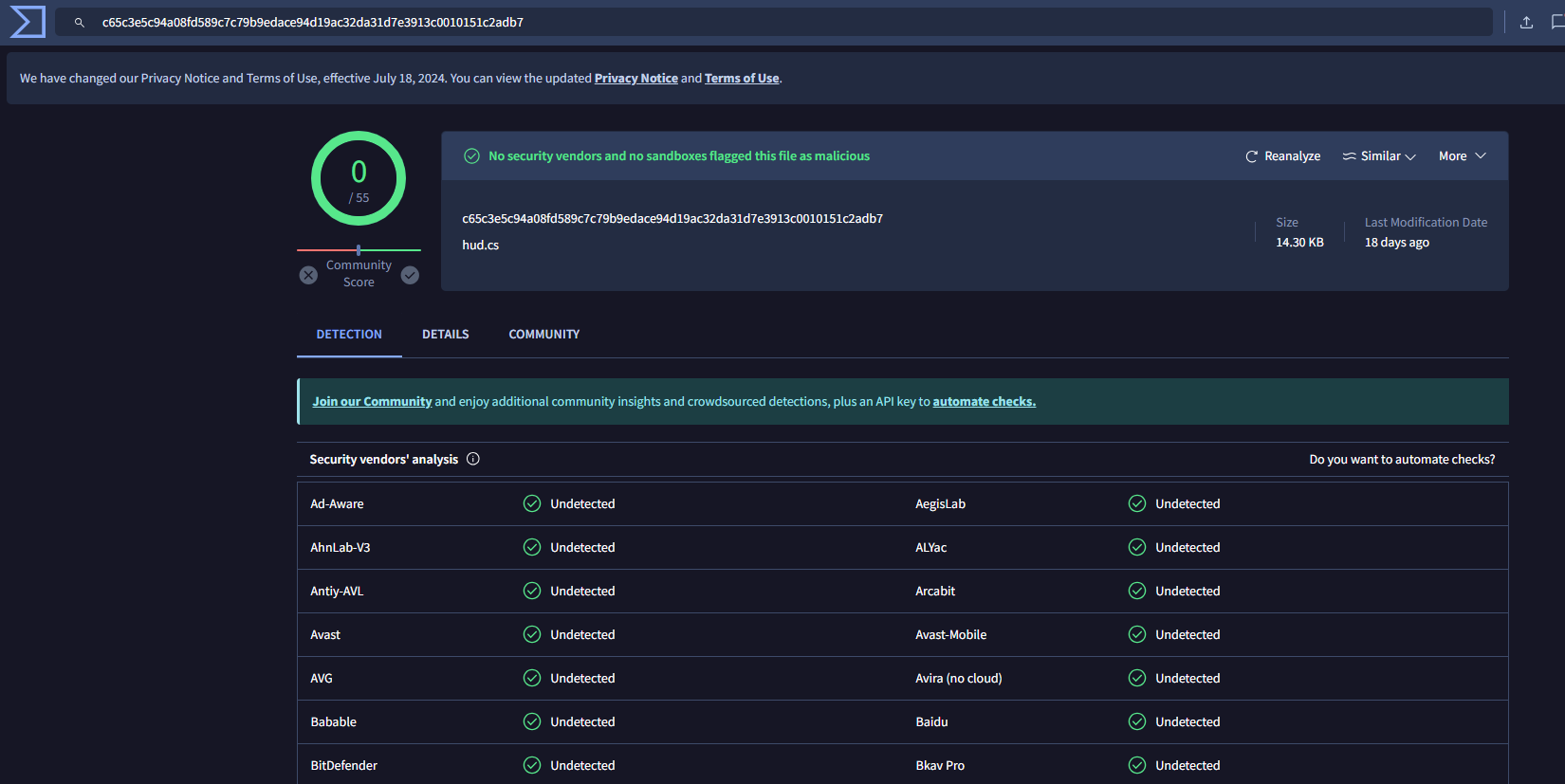The height and width of the screenshot is (784, 1565).
Task: Vote harmless with the community check button
Action: click(x=410, y=275)
